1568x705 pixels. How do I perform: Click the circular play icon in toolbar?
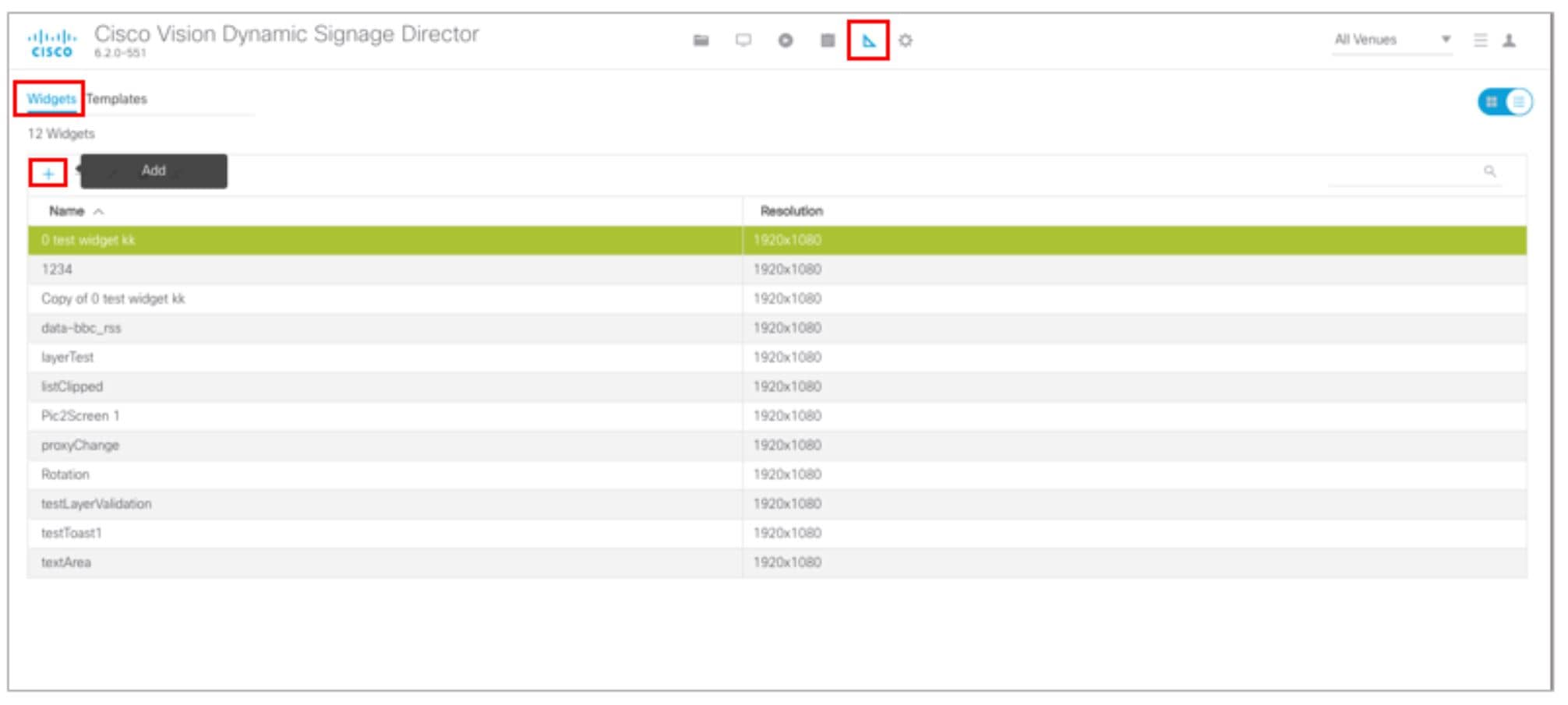tap(785, 39)
